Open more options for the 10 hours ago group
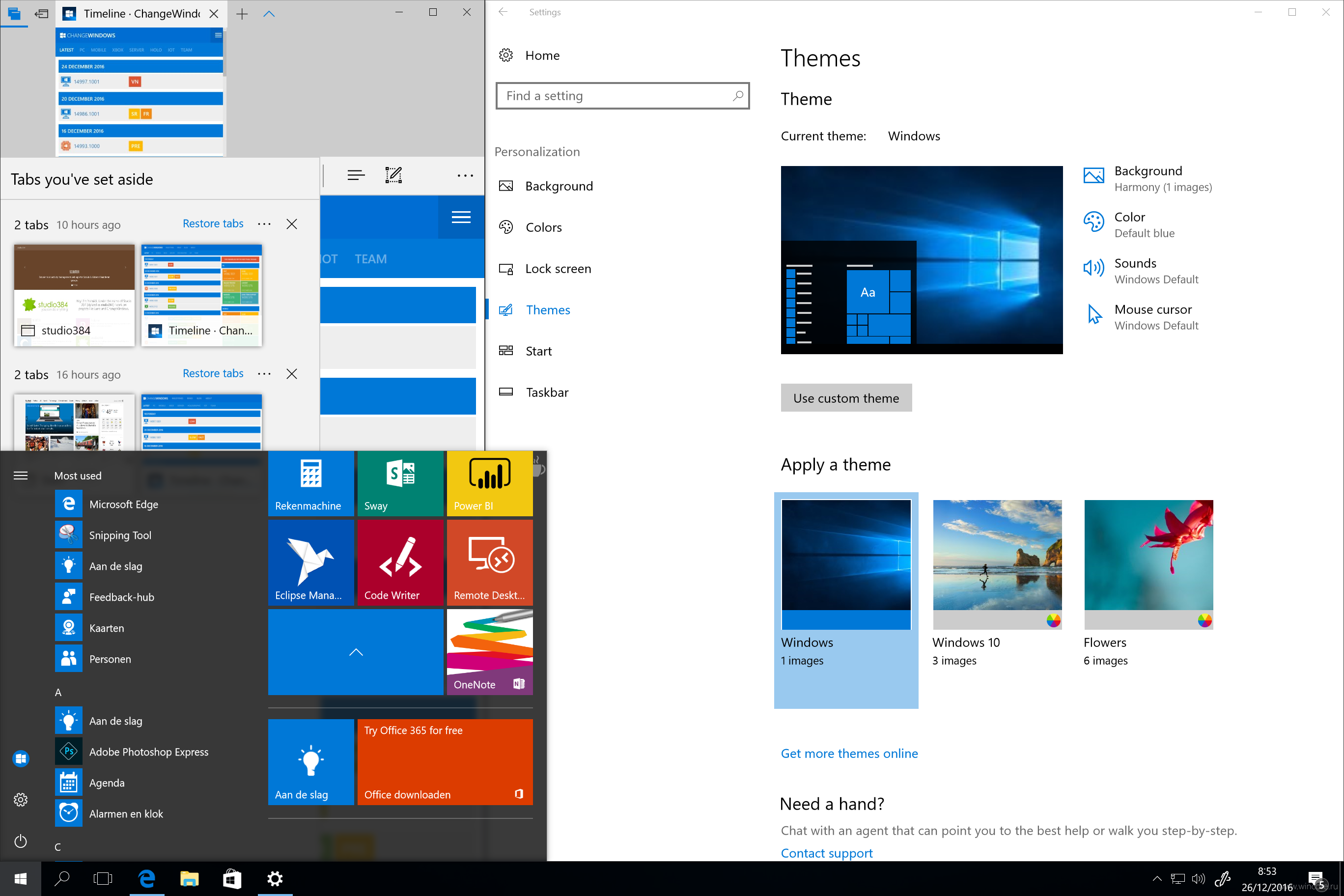Viewport: 1344px width, 896px height. click(264, 224)
